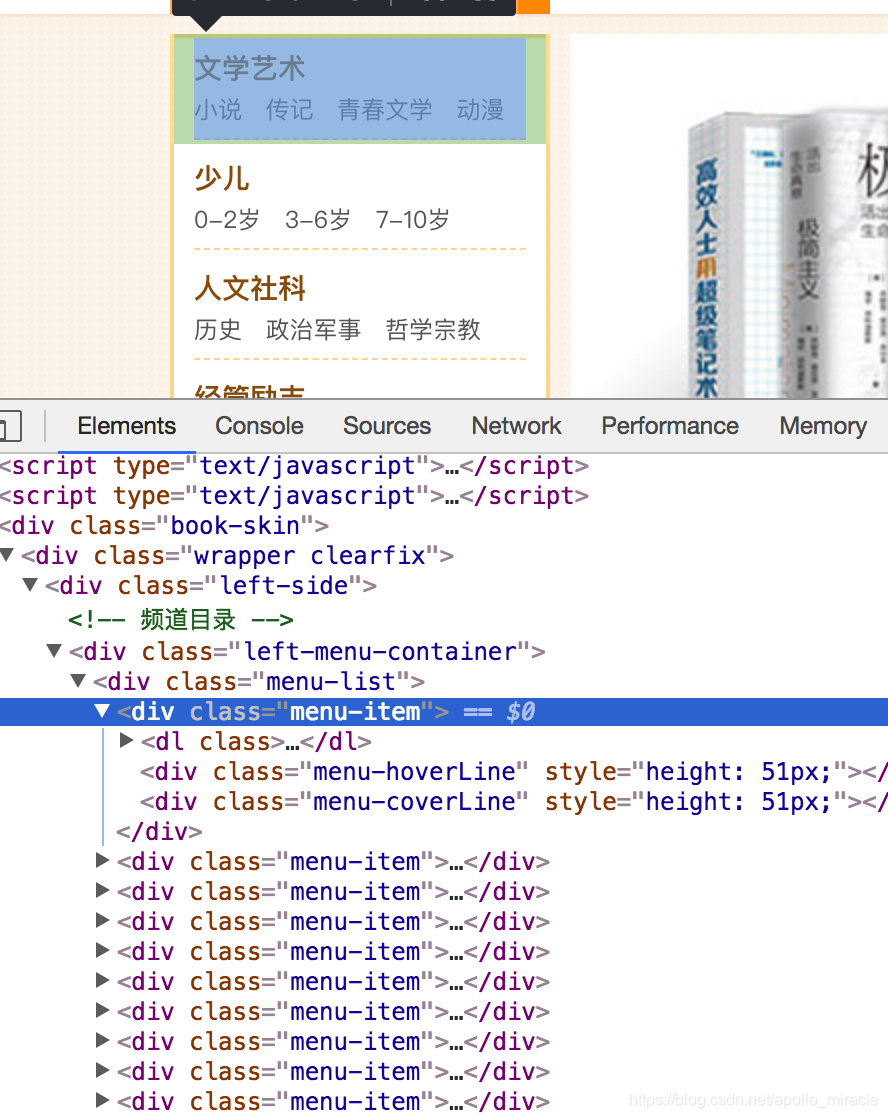
Task: Open the 青春文学 subcategory link
Action: click(385, 110)
